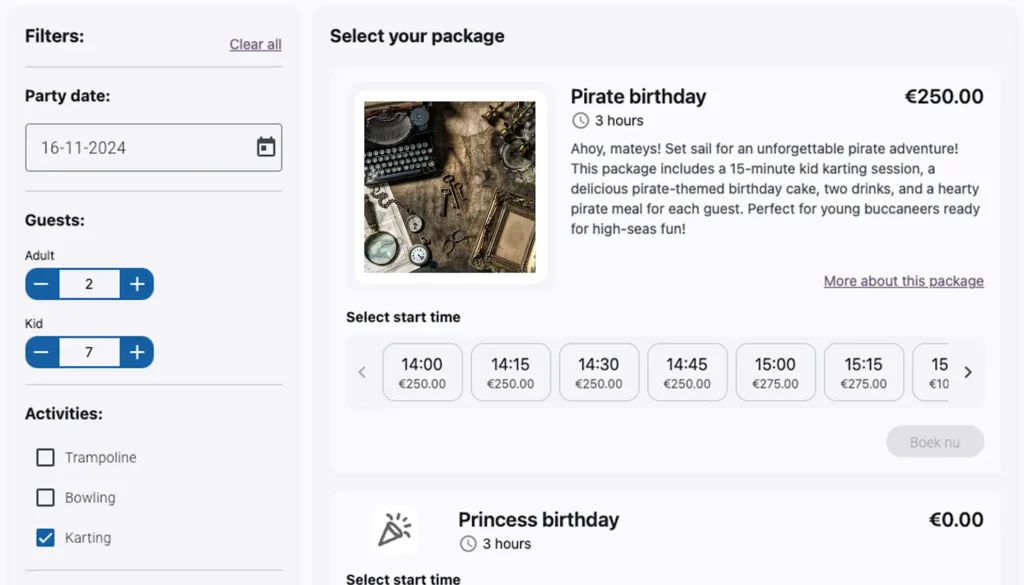Decrease the Kid guest count
1024x585 pixels.
(x=41, y=353)
